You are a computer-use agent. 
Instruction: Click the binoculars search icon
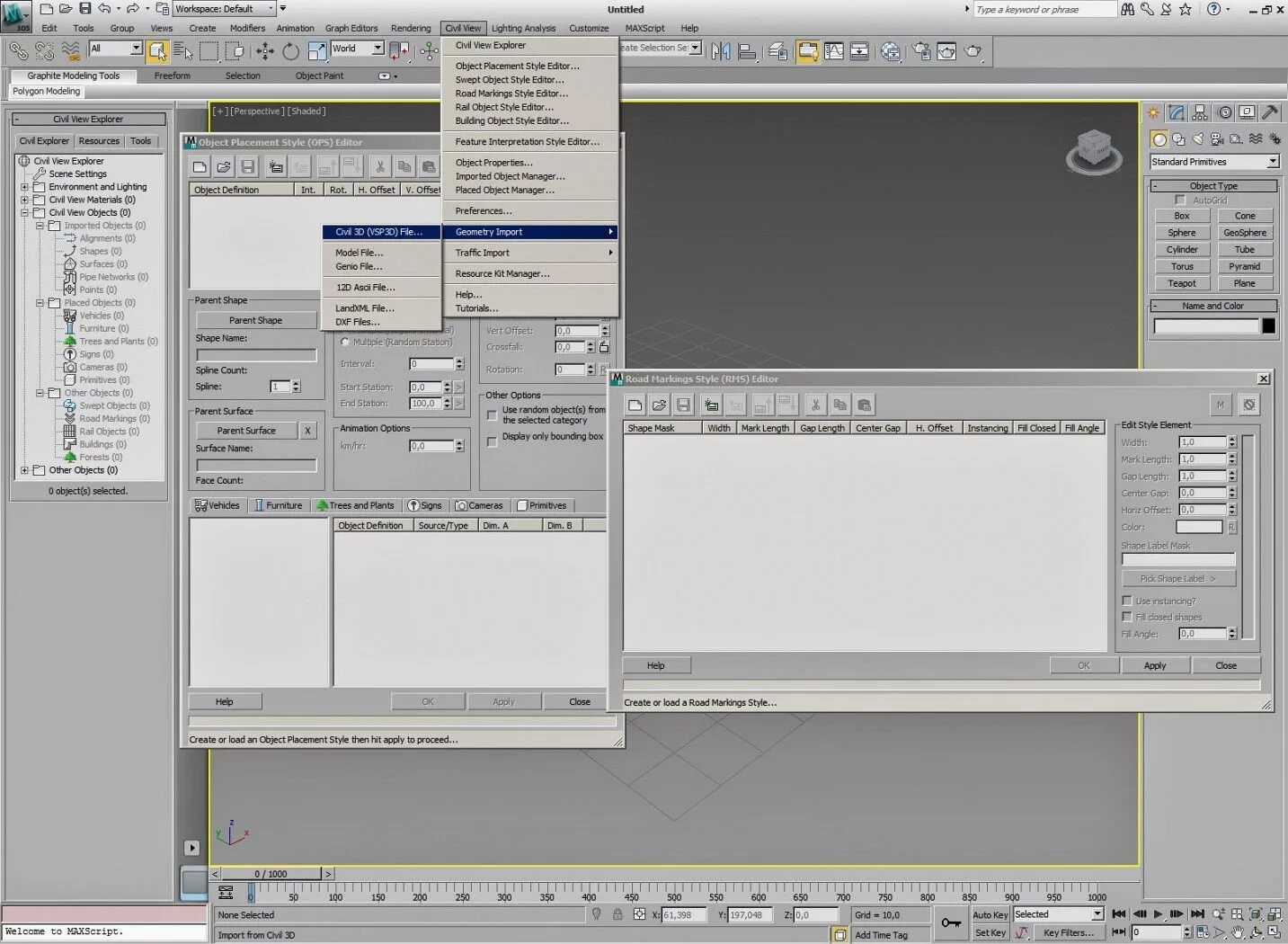pos(1127,9)
